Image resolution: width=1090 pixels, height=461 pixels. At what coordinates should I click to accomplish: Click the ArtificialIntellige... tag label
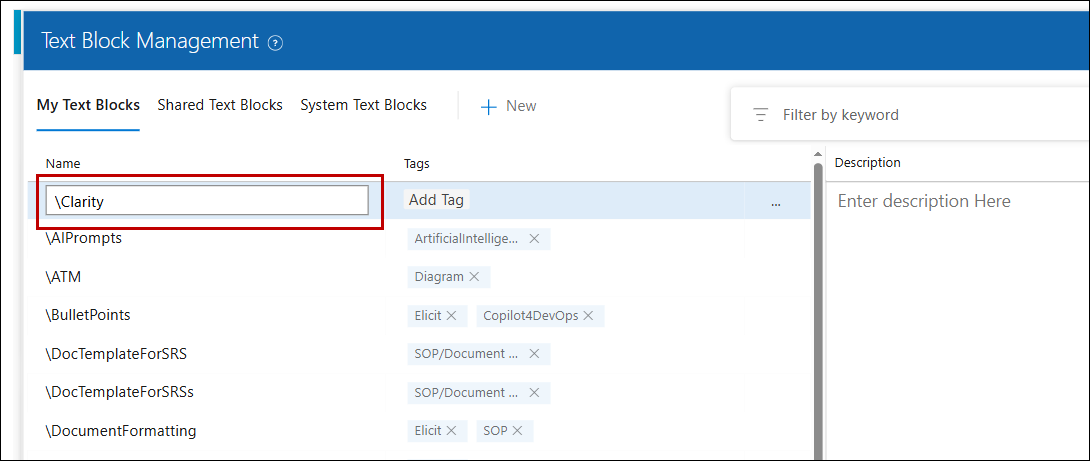pos(466,238)
